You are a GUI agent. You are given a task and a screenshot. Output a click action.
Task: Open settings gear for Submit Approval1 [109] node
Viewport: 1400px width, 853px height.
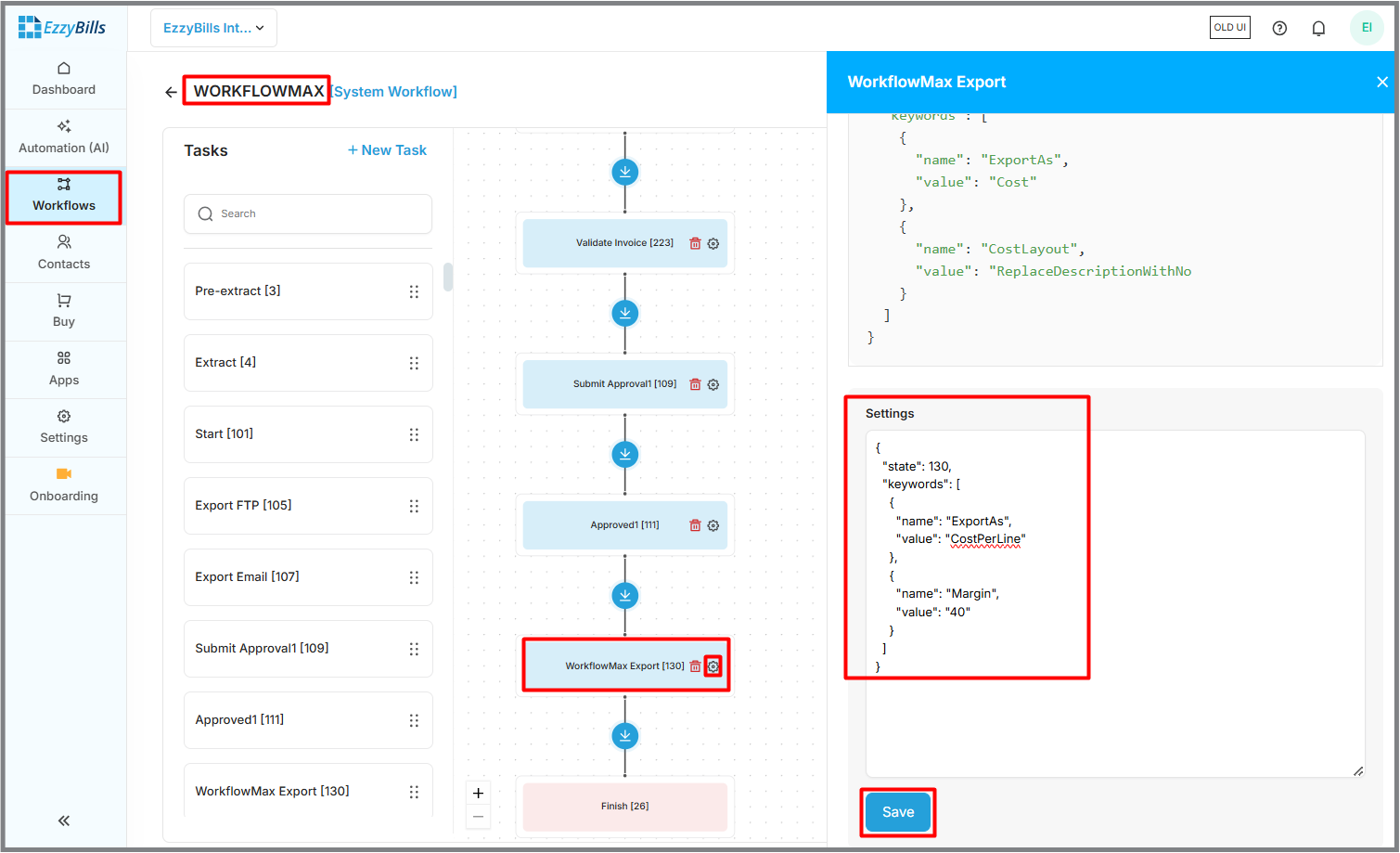coord(713,384)
